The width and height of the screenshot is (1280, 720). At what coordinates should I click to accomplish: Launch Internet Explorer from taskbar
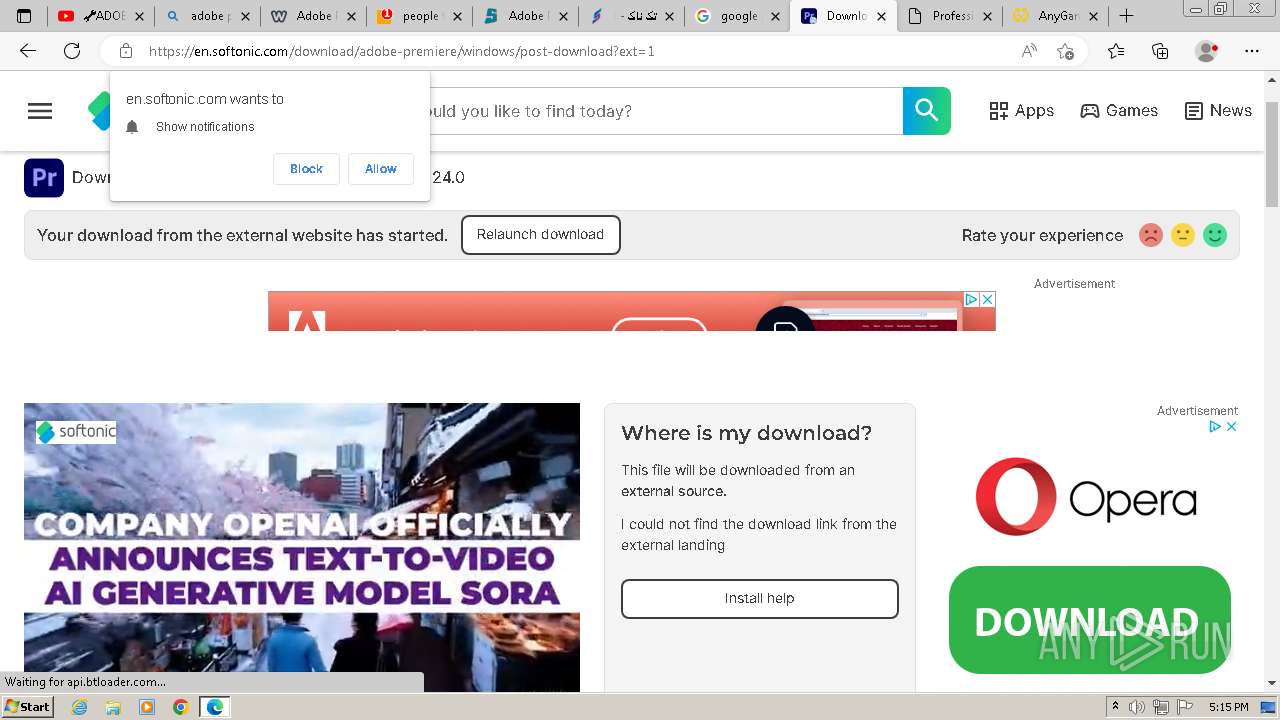click(80, 707)
